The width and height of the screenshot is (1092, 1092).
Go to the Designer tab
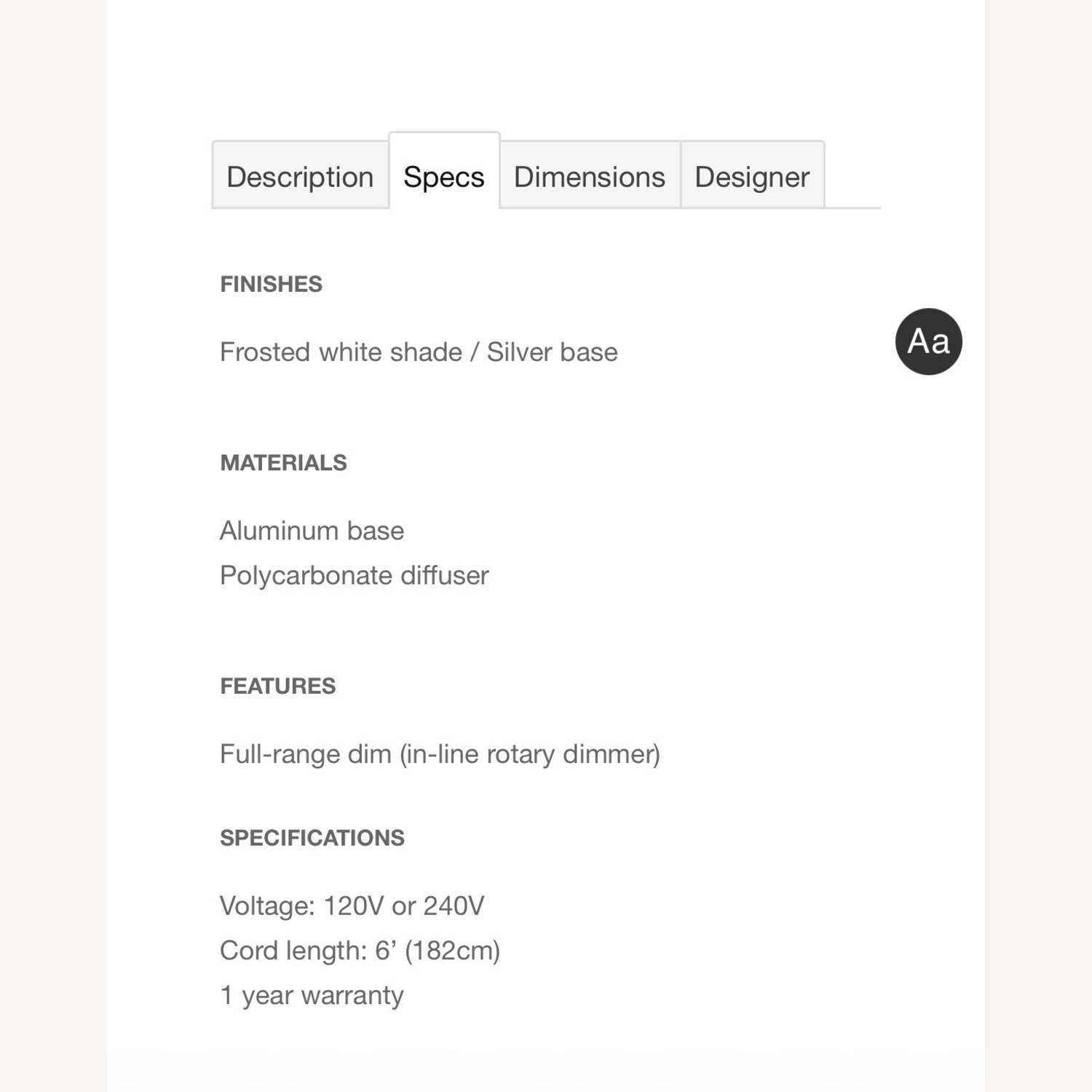[752, 177]
